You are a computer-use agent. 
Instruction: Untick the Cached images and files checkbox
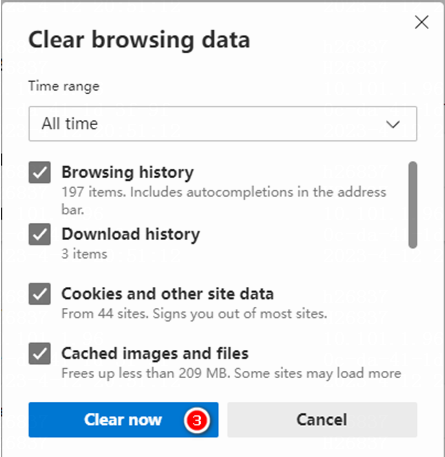coord(40,354)
